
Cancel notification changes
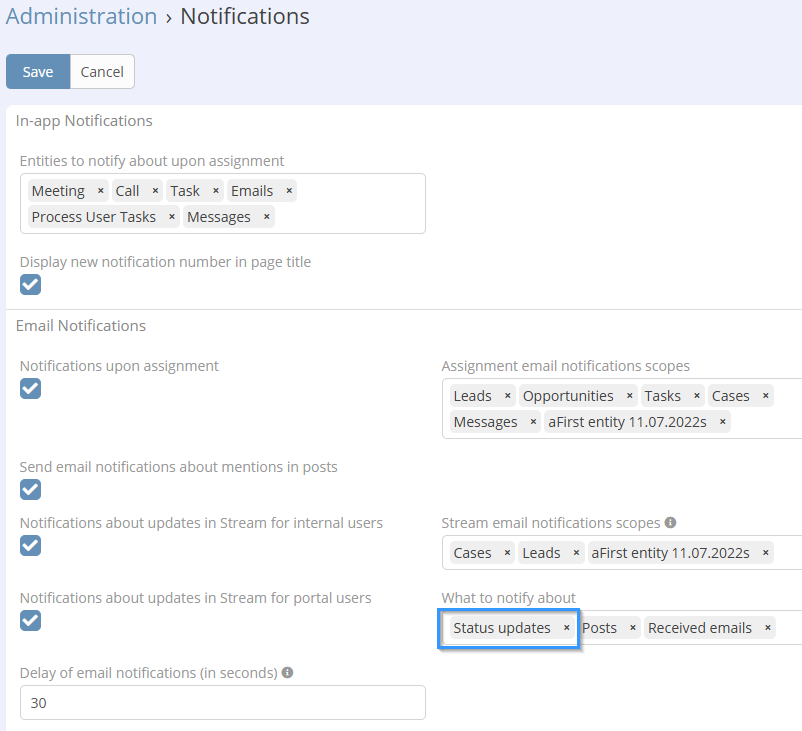click(x=102, y=72)
